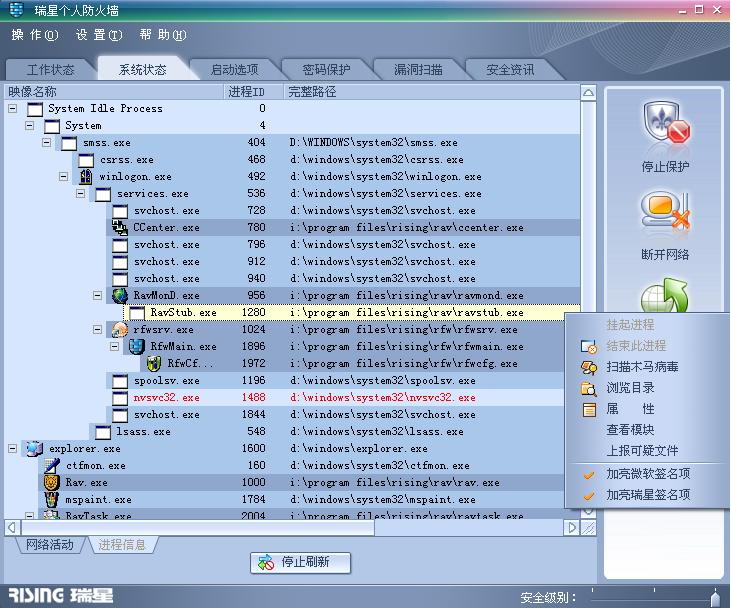
Task: Open the 操作(O) menu
Action: [x=34, y=35]
